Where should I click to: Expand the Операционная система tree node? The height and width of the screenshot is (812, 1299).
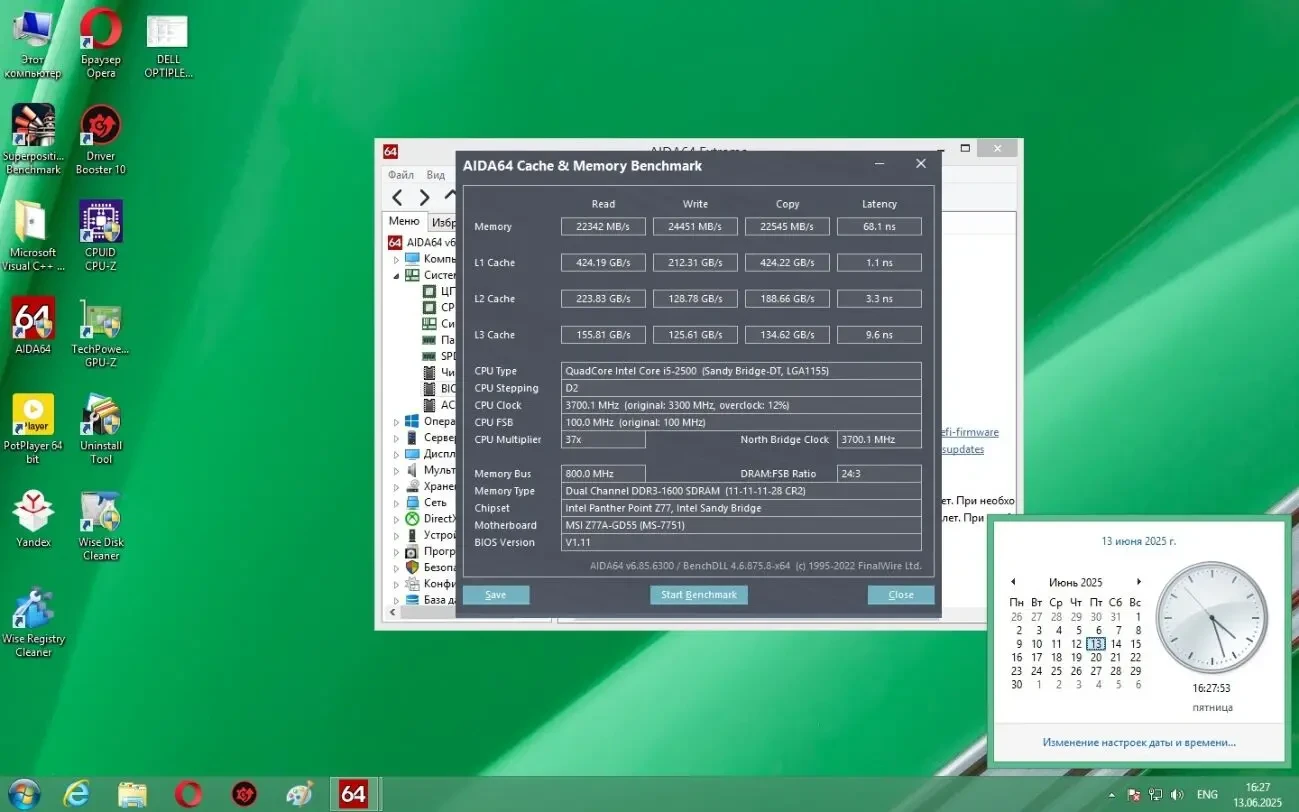395,421
